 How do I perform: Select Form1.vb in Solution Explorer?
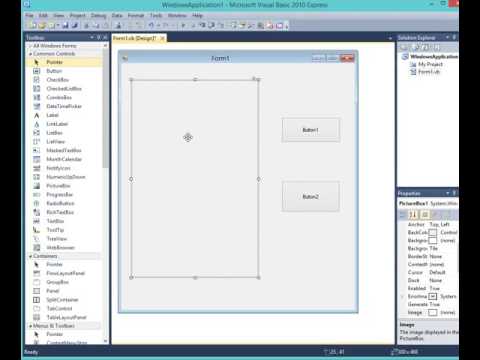[x=425, y=72]
